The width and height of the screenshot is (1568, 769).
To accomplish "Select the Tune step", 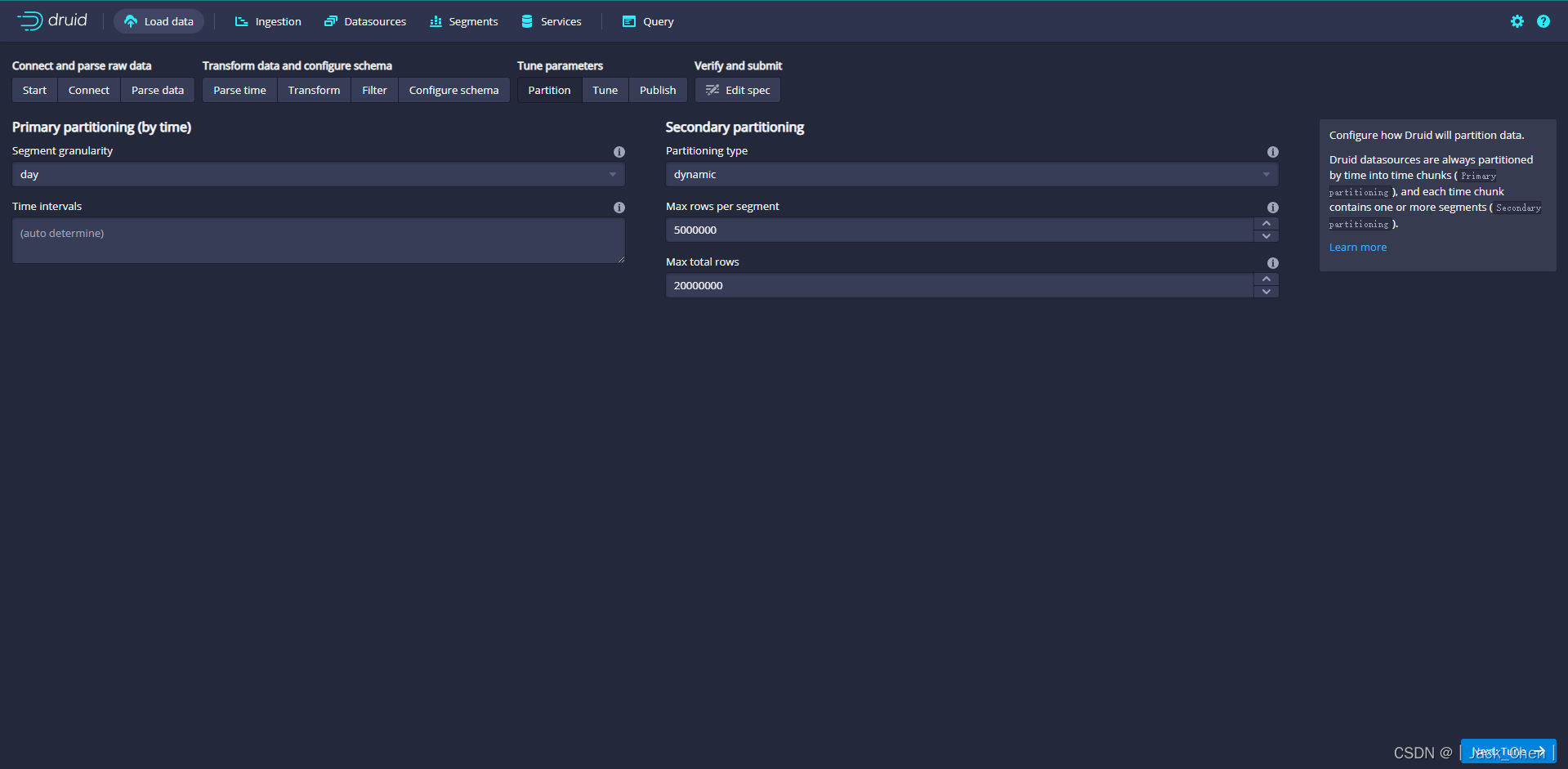I will point(605,90).
